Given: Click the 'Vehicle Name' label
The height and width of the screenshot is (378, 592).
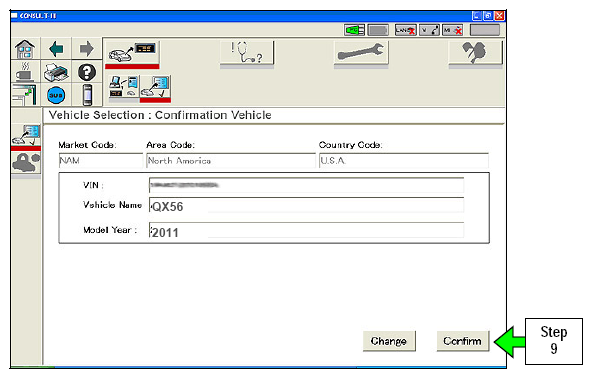Looking at the screenshot, I should [112, 205].
